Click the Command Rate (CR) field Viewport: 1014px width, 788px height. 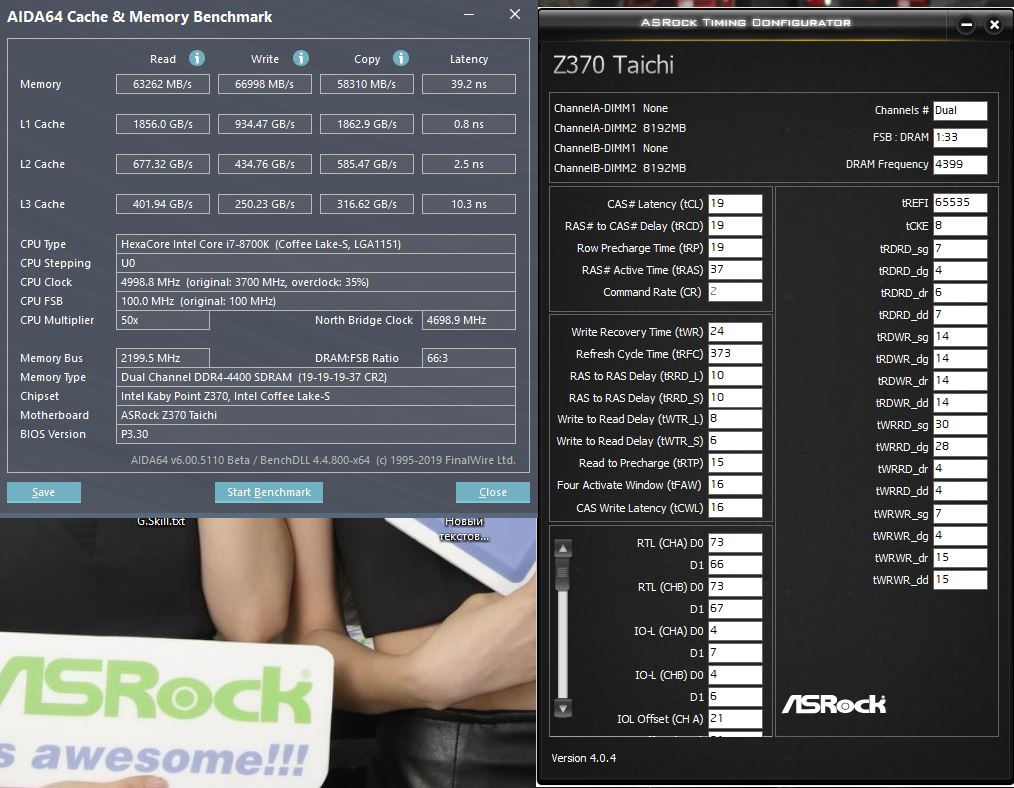[x=735, y=292]
